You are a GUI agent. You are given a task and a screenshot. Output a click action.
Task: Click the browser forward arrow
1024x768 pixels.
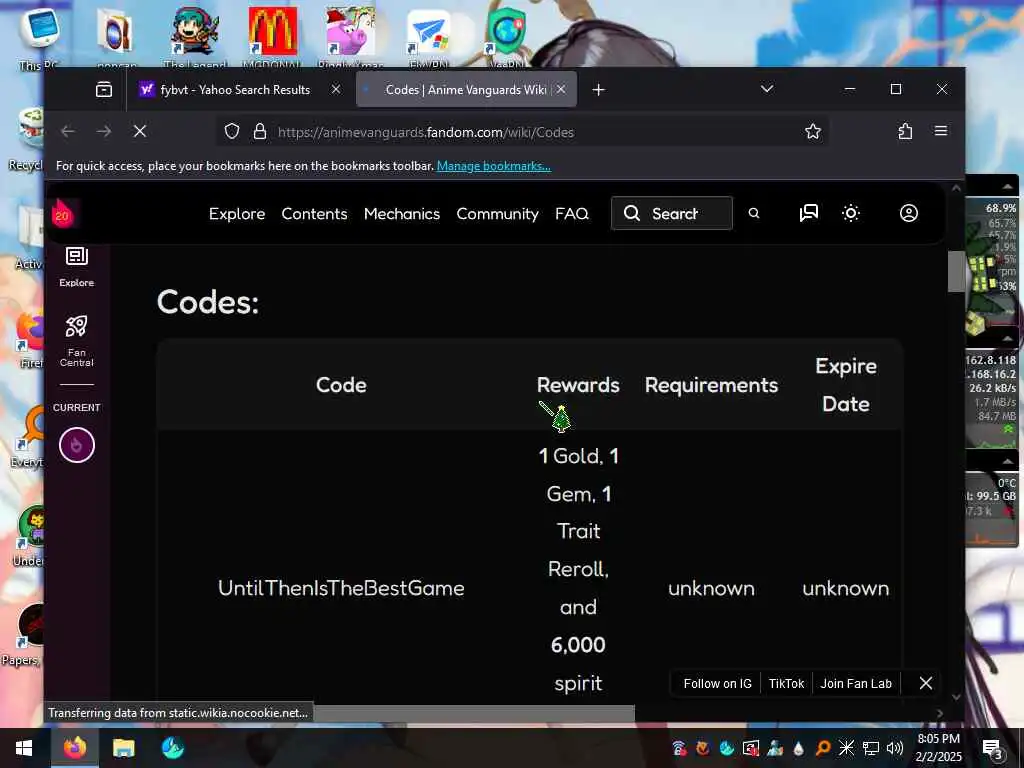coord(104,131)
